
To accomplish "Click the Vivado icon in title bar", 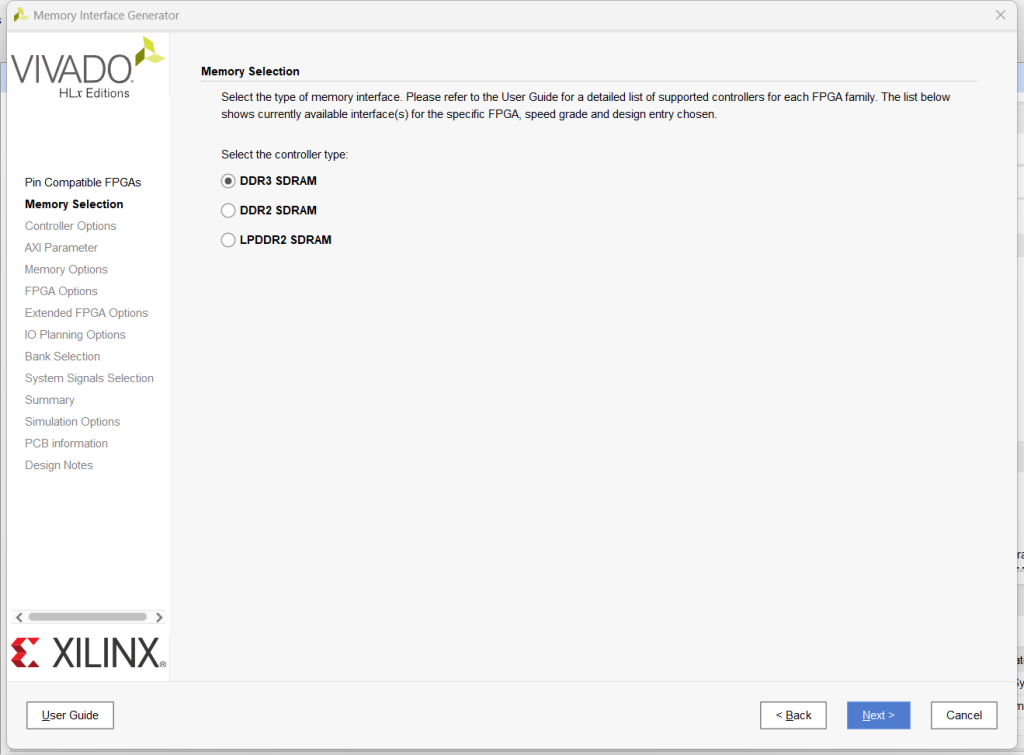I will [21, 14].
